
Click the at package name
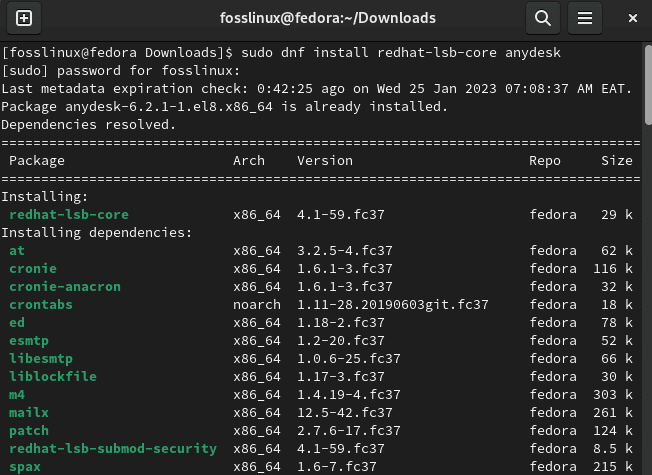click(x=17, y=251)
